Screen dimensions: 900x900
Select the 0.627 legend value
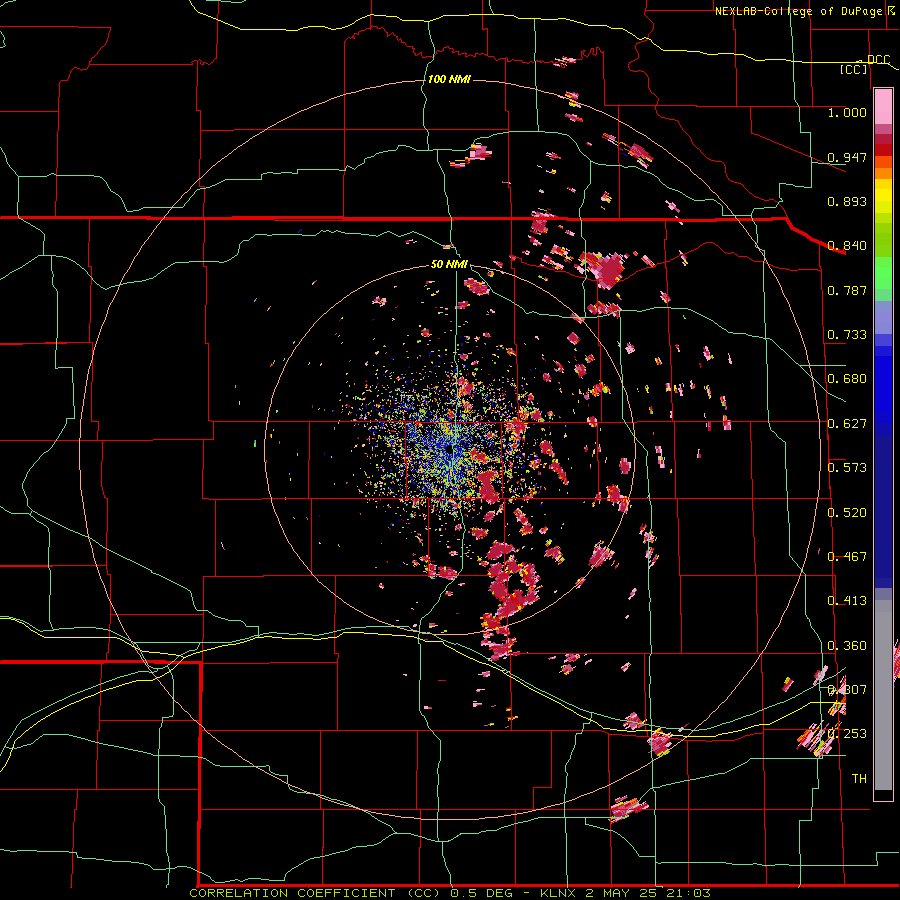pyautogui.click(x=847, y=424)
